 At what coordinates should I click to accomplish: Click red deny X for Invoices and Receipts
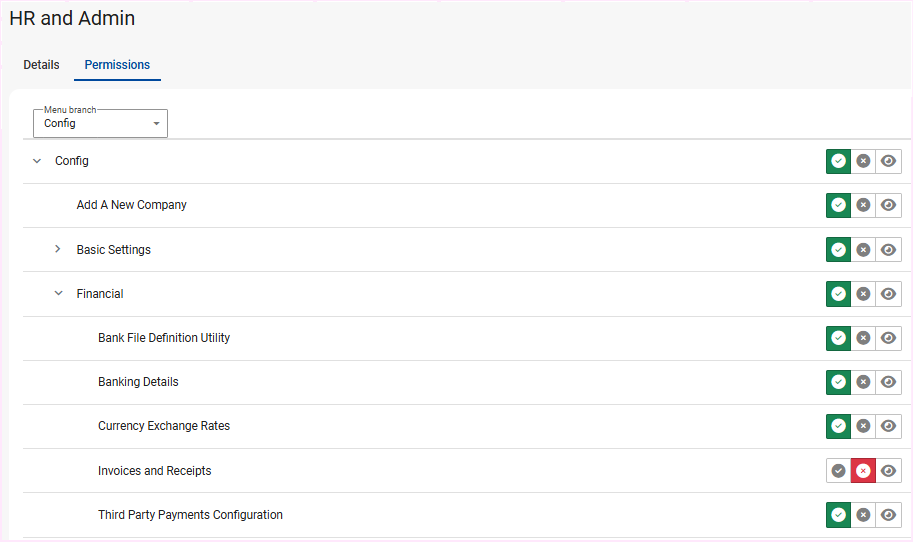tap(863, 471)
